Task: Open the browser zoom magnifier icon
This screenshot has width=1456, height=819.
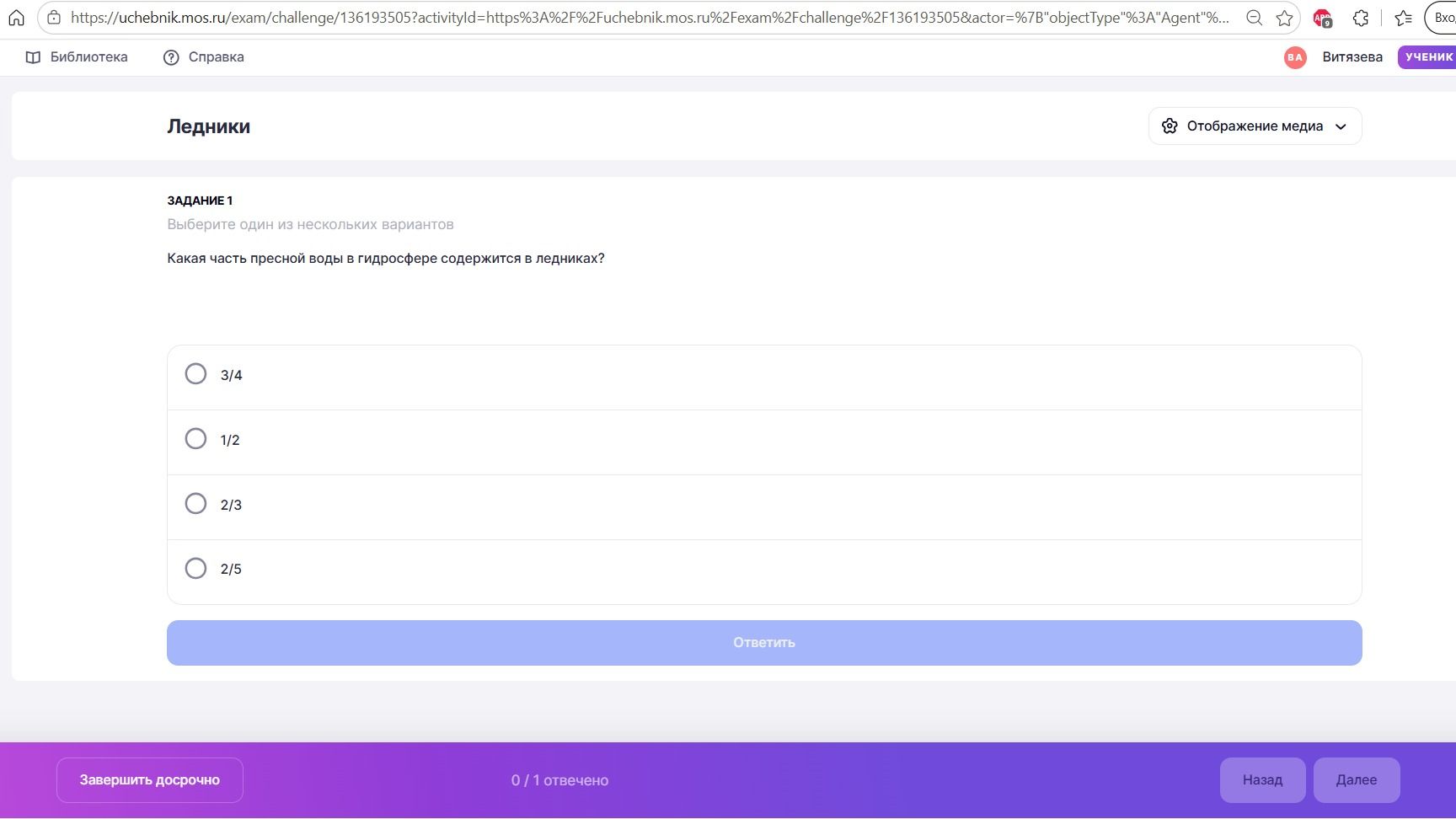Action: click(x=1254, y=18)
